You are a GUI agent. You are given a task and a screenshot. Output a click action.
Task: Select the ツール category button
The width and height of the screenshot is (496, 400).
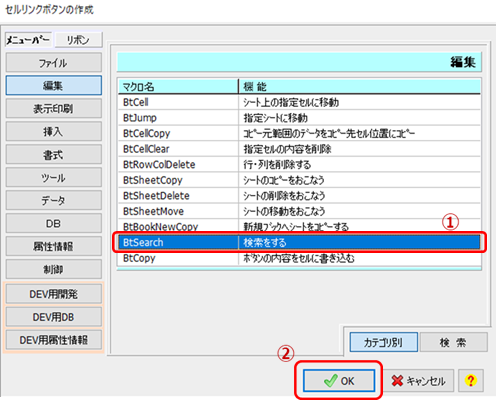click(x=53, y=177)
